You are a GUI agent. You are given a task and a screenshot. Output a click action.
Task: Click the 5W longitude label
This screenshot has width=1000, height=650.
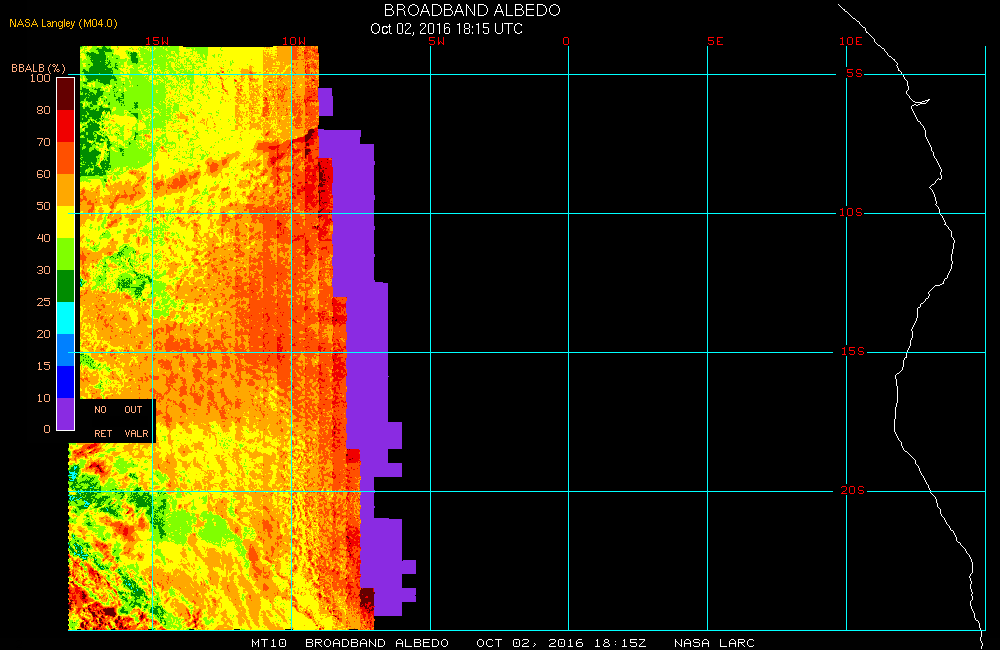pos(435,41)
